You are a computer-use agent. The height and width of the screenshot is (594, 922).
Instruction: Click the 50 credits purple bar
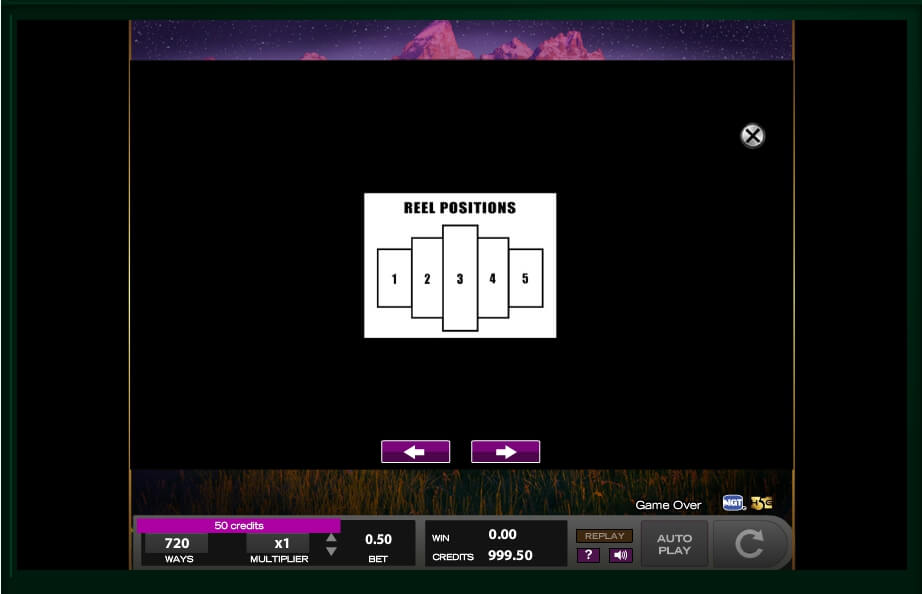click(x=238, y=526)
